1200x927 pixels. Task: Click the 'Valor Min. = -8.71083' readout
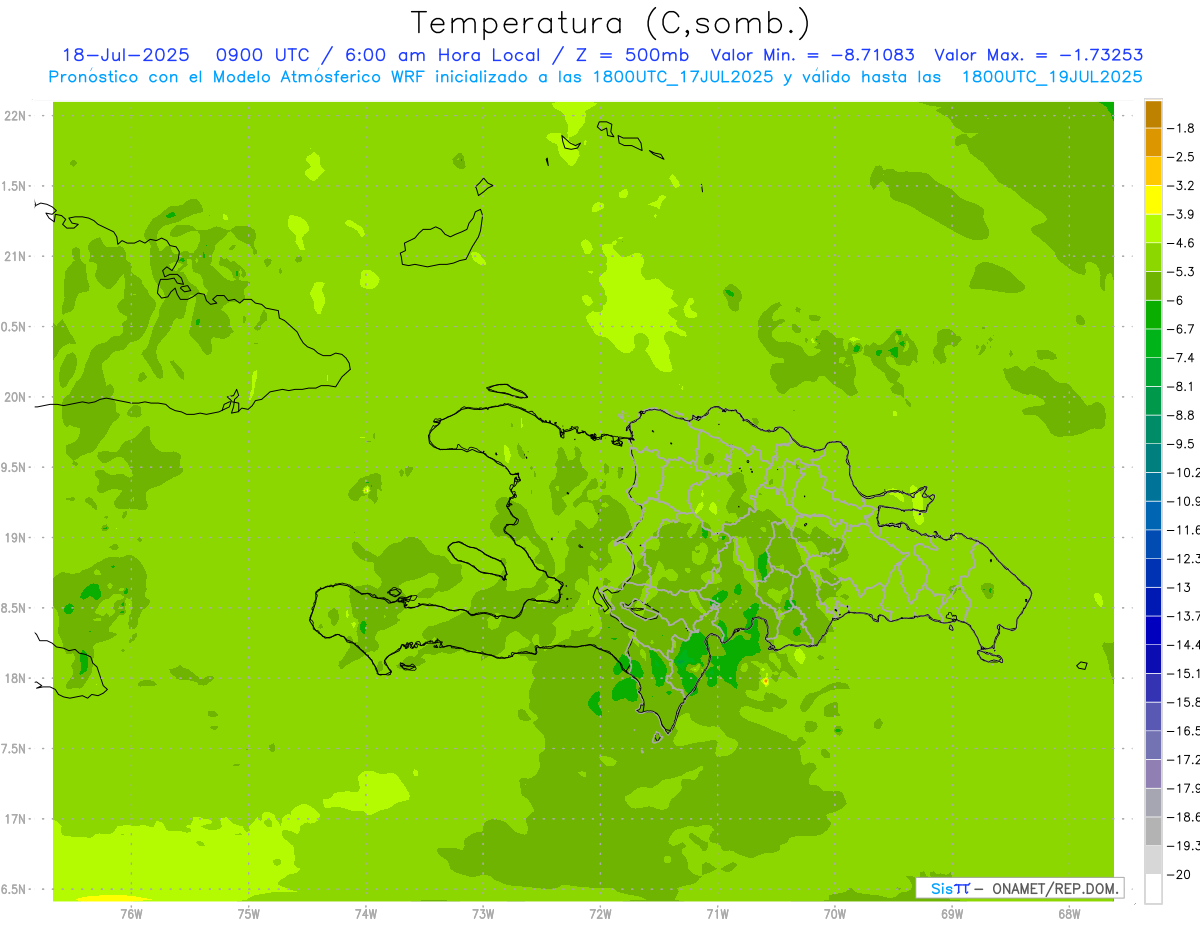point(812,55)
